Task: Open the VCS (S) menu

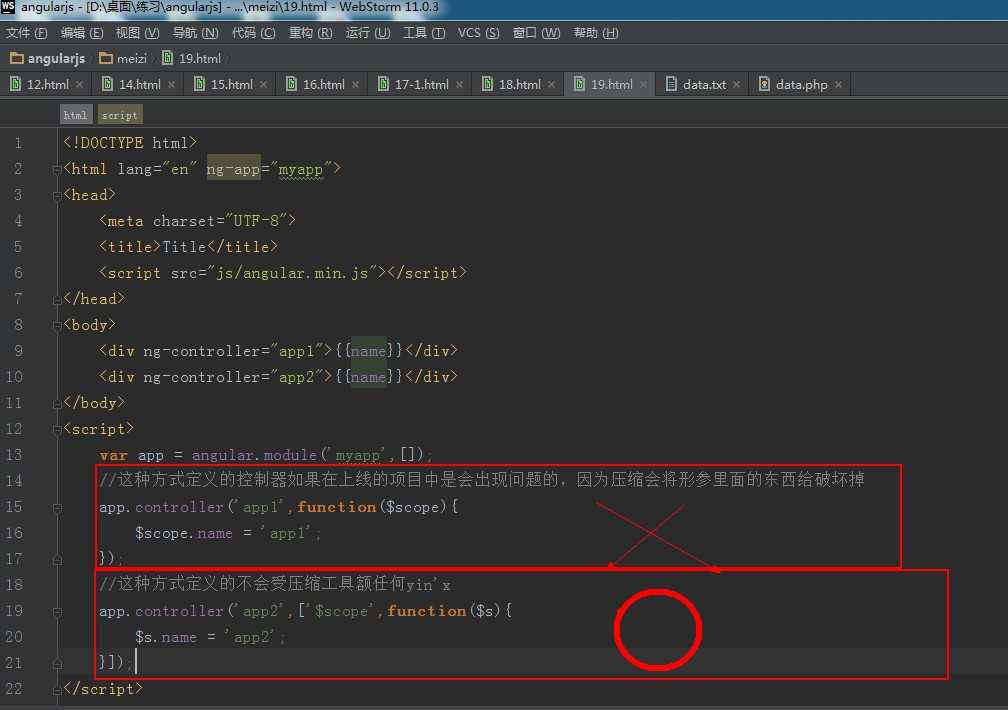Action: (x=478, y=33)
